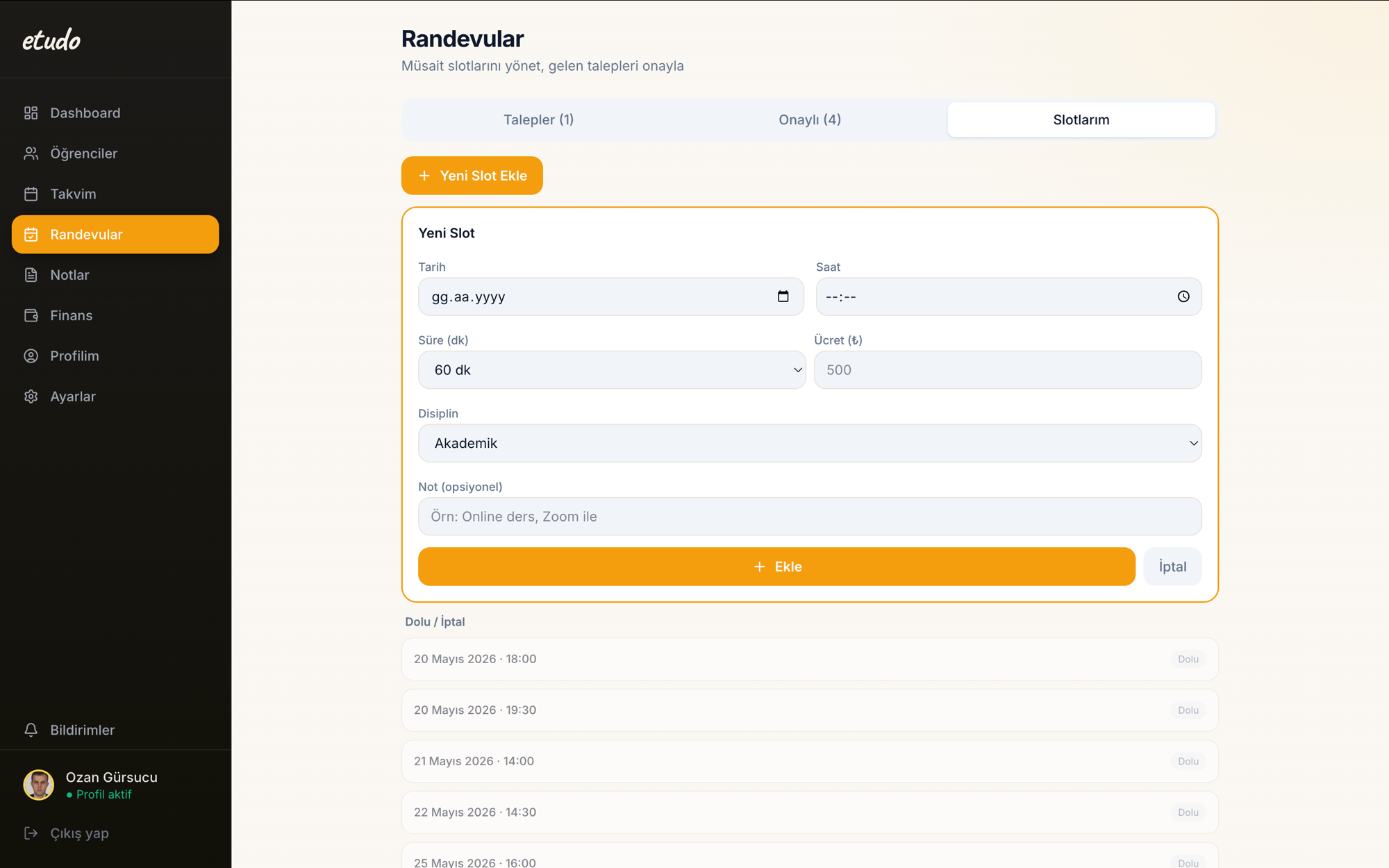Click the Finans wallet icon
Viewport: 1389px width, 868px height.
(31, 315)
